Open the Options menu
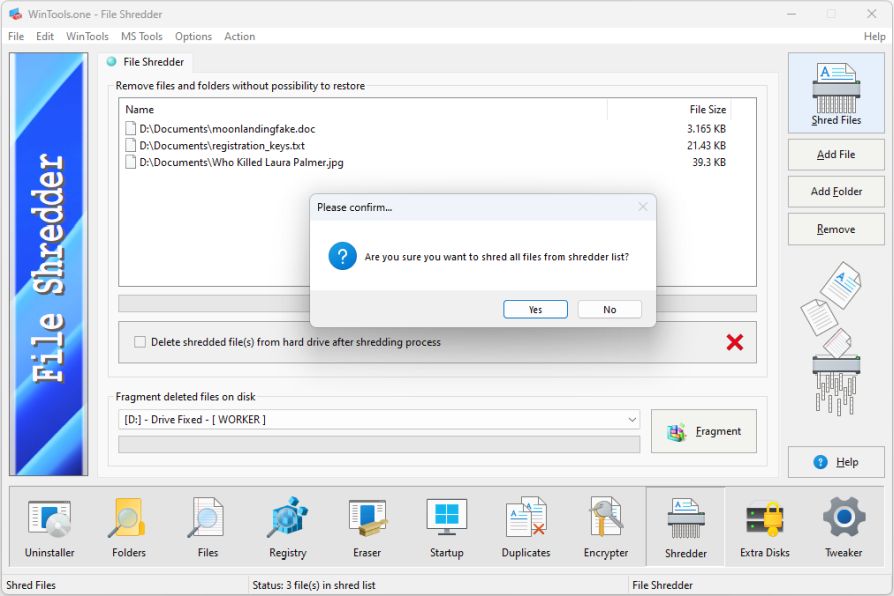The height and width of the screenshot is (596, 894). click(193, 36)
